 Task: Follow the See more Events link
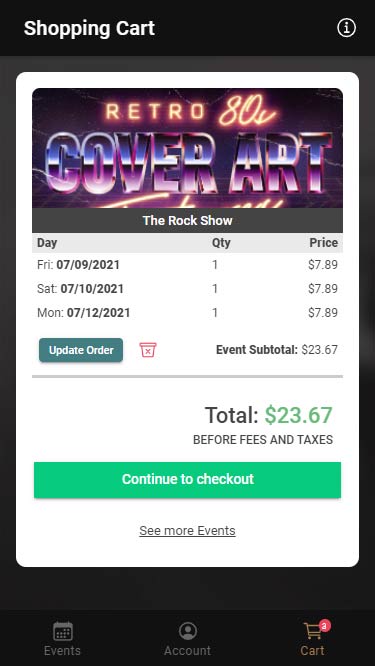(187, 531)
